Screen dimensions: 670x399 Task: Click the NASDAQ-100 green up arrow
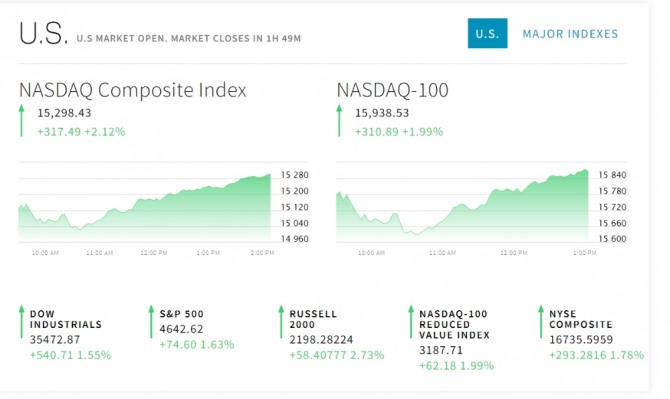(339, 120)
